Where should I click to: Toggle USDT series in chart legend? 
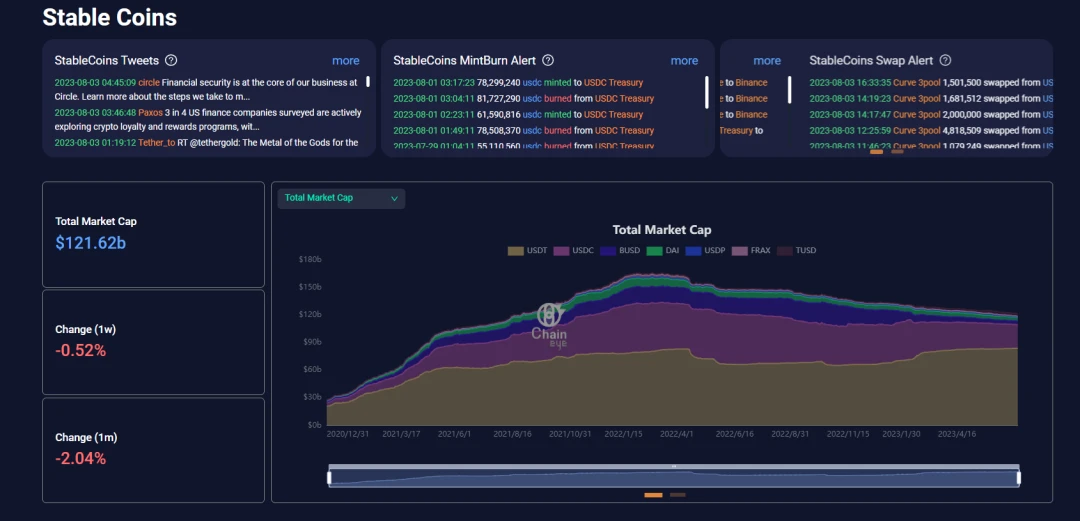[526, 250]
